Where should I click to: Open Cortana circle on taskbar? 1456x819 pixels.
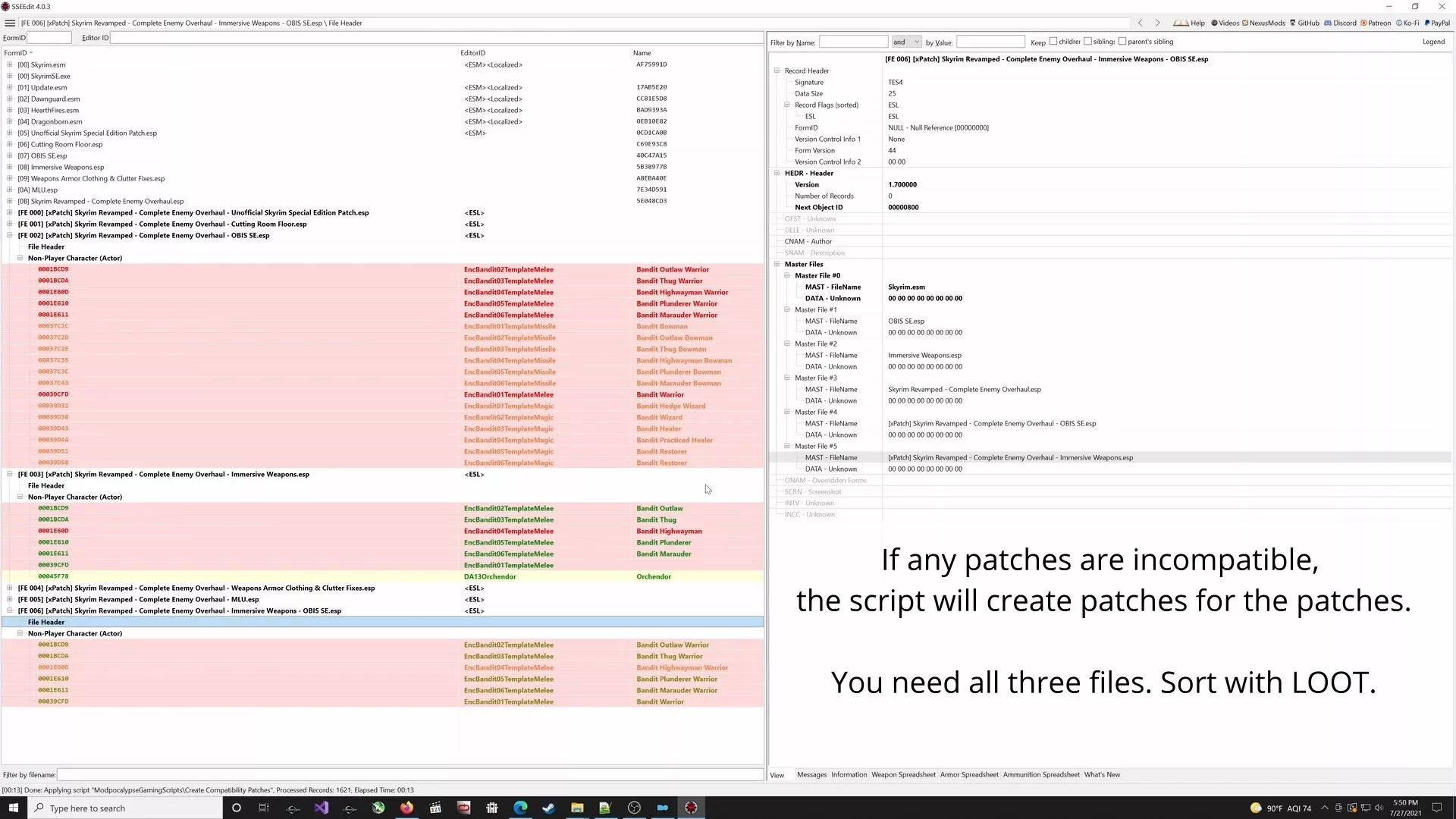[x=236, y=808]
